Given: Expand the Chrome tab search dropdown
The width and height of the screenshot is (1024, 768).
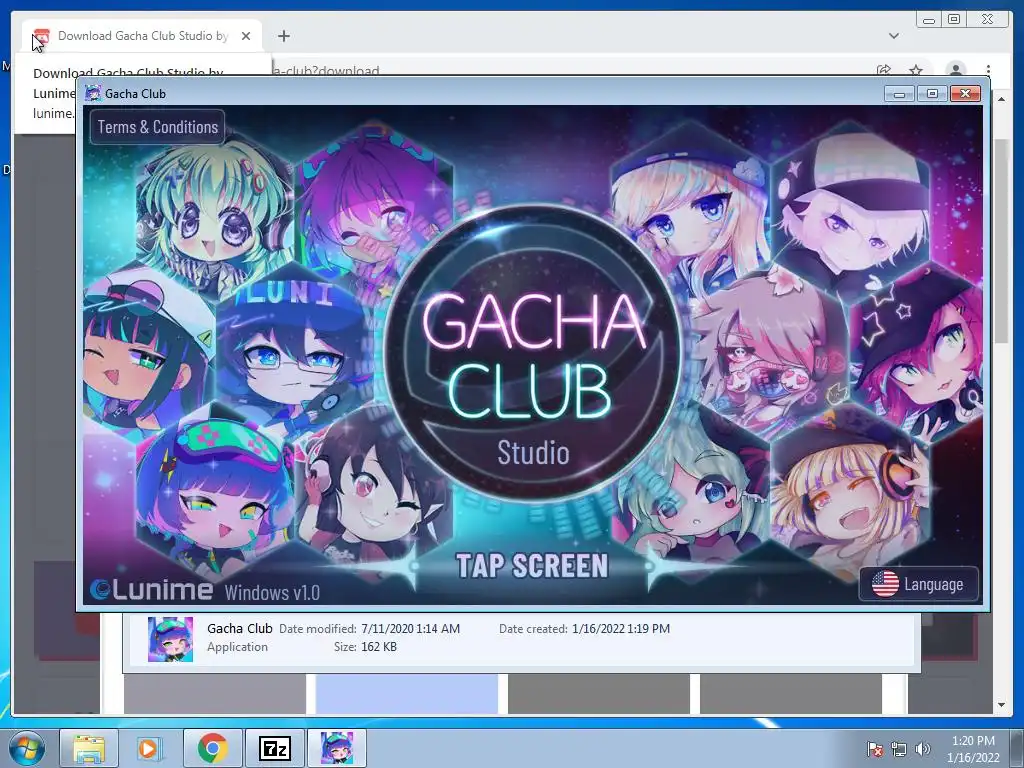Looking at the screenshot, I should pyautogui.click(x=893, y=36).
